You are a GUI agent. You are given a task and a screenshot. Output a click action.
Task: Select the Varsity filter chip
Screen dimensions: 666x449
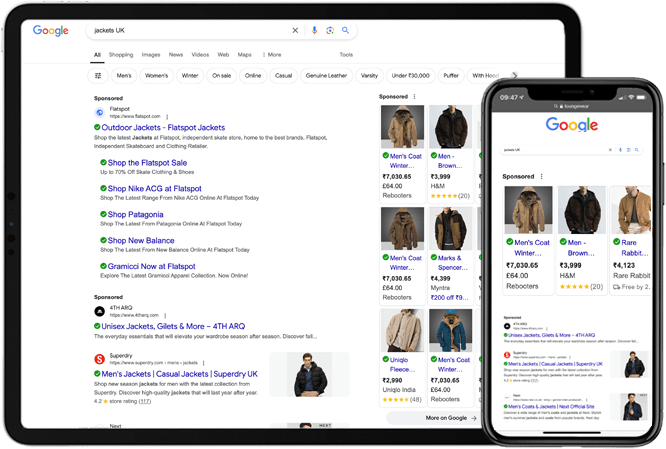369,76
